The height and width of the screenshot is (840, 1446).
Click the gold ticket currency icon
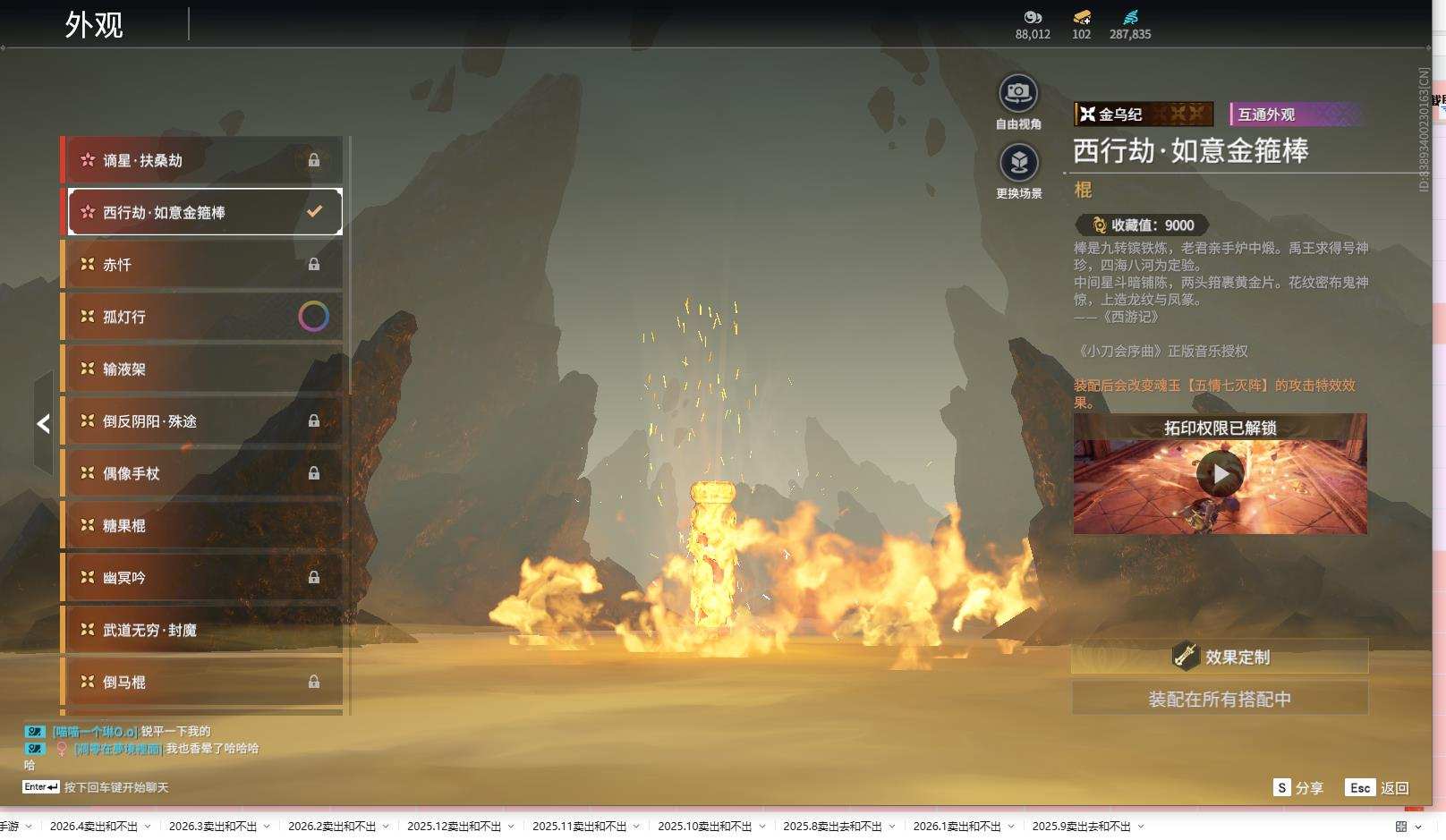click(x=1081, y=17)
